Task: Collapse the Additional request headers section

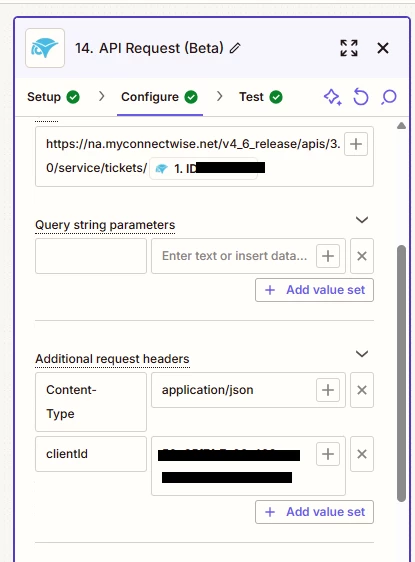Action: click(362, 354)
